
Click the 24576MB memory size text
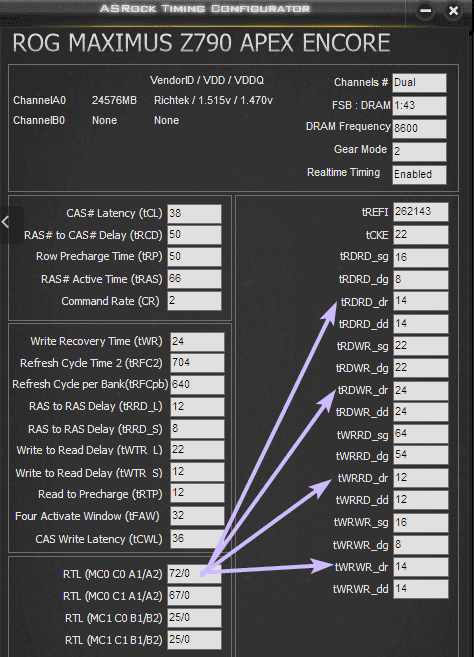tap(114, 101)
